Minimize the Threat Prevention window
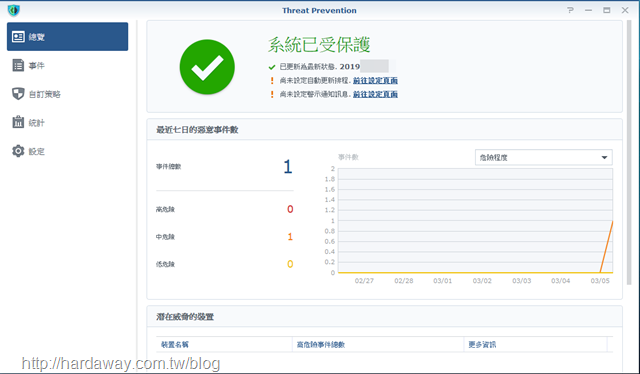The width and height of the screenshot is (640, 374). [x=588, y=10]
